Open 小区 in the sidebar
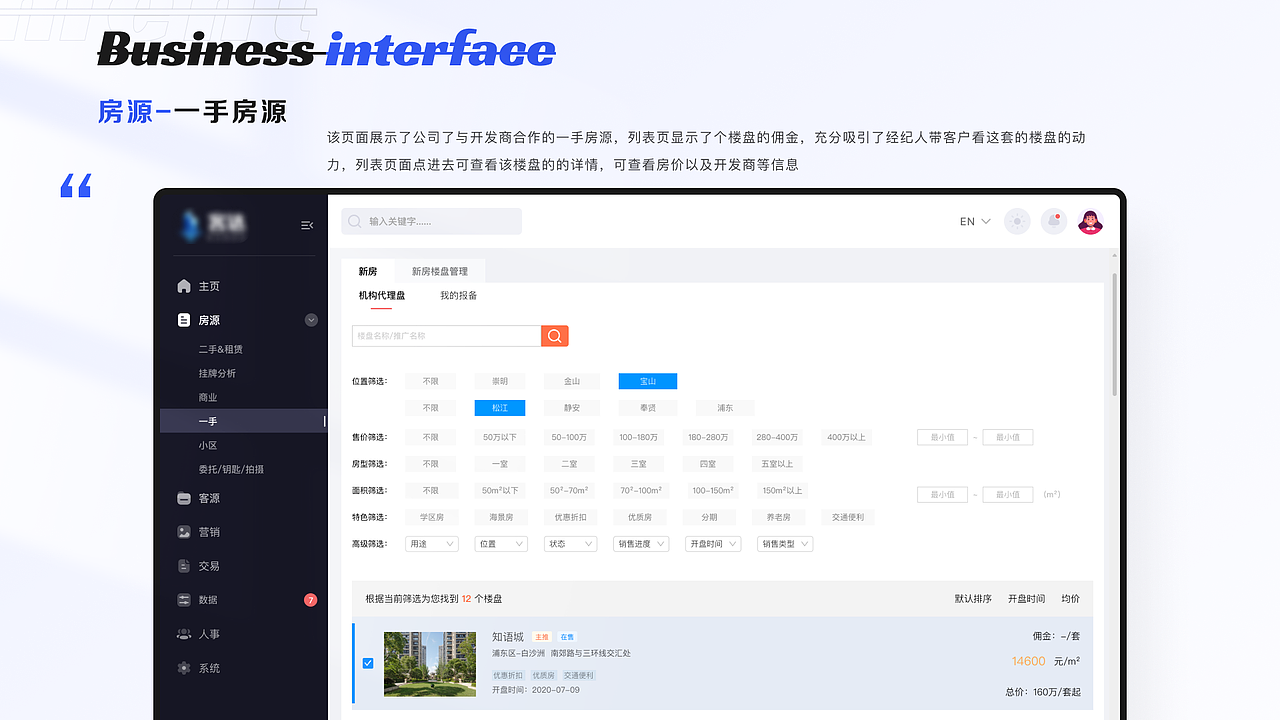This screenshot has width=1280, height=720. coord(208,445)
